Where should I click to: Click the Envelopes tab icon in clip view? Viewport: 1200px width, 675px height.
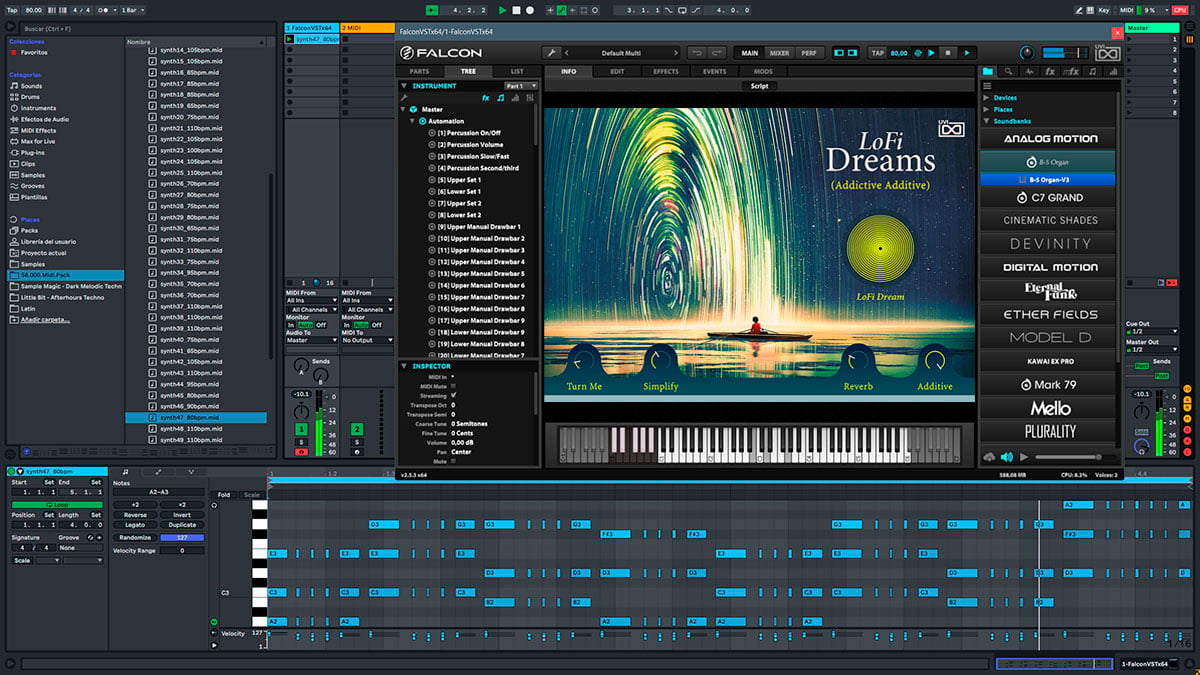pyautogui.click(x=158, y=471)
